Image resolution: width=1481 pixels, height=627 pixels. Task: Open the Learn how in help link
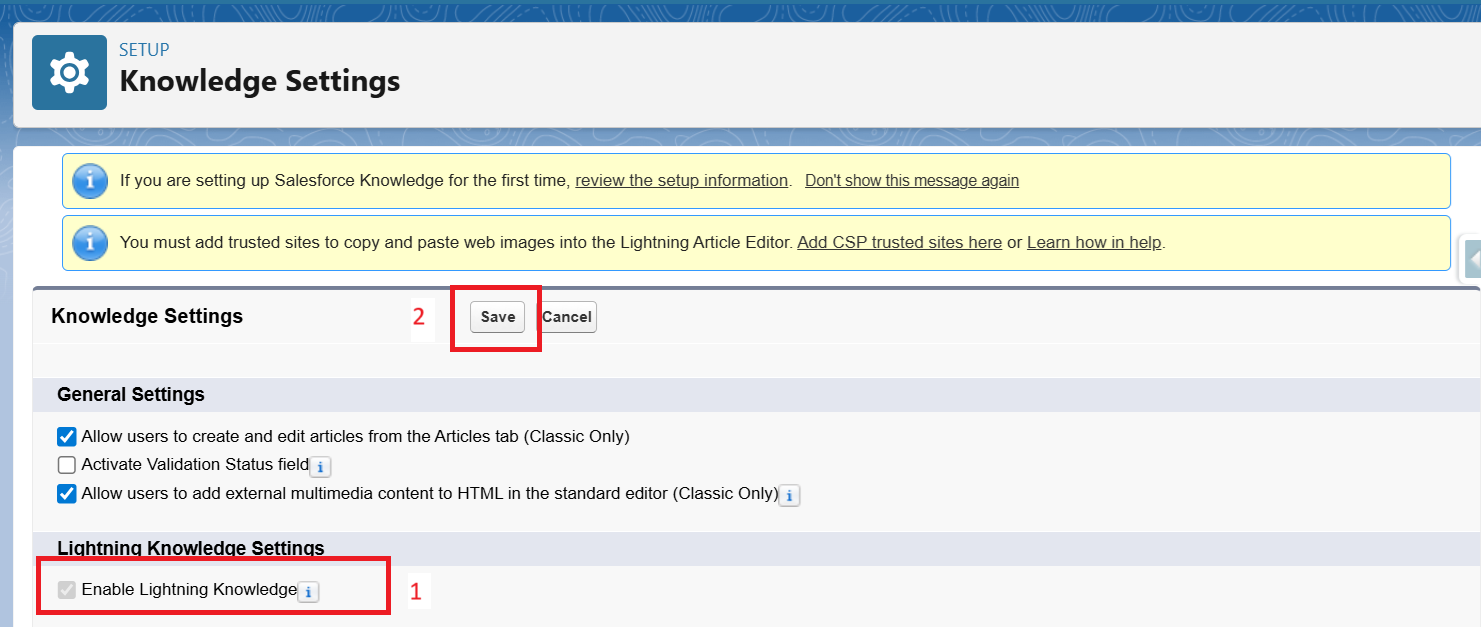click(x=1094, y=242)
